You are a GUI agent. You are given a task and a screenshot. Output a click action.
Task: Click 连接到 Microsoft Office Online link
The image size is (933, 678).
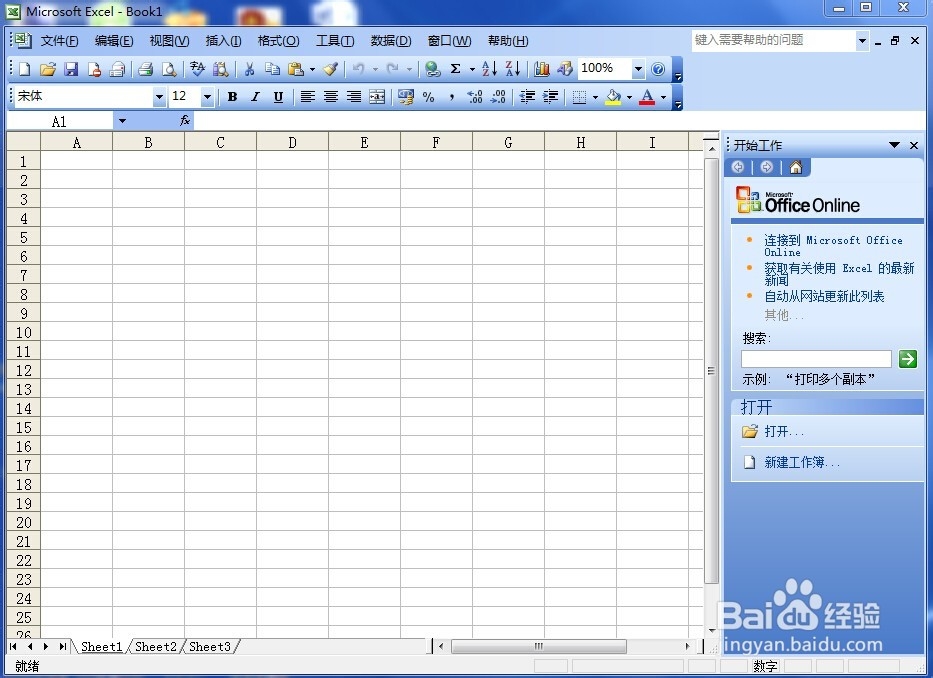coord(833,245)
